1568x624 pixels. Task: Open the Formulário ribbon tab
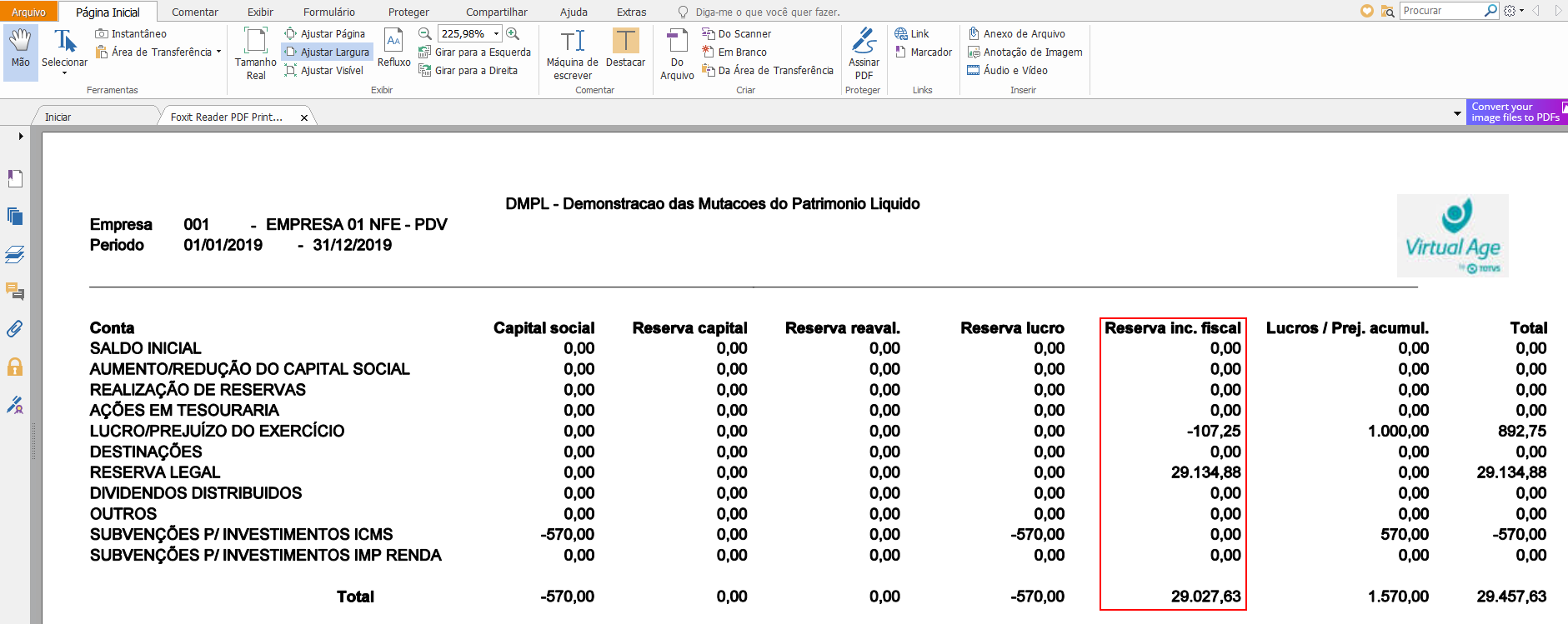click(x=329, y=12)
